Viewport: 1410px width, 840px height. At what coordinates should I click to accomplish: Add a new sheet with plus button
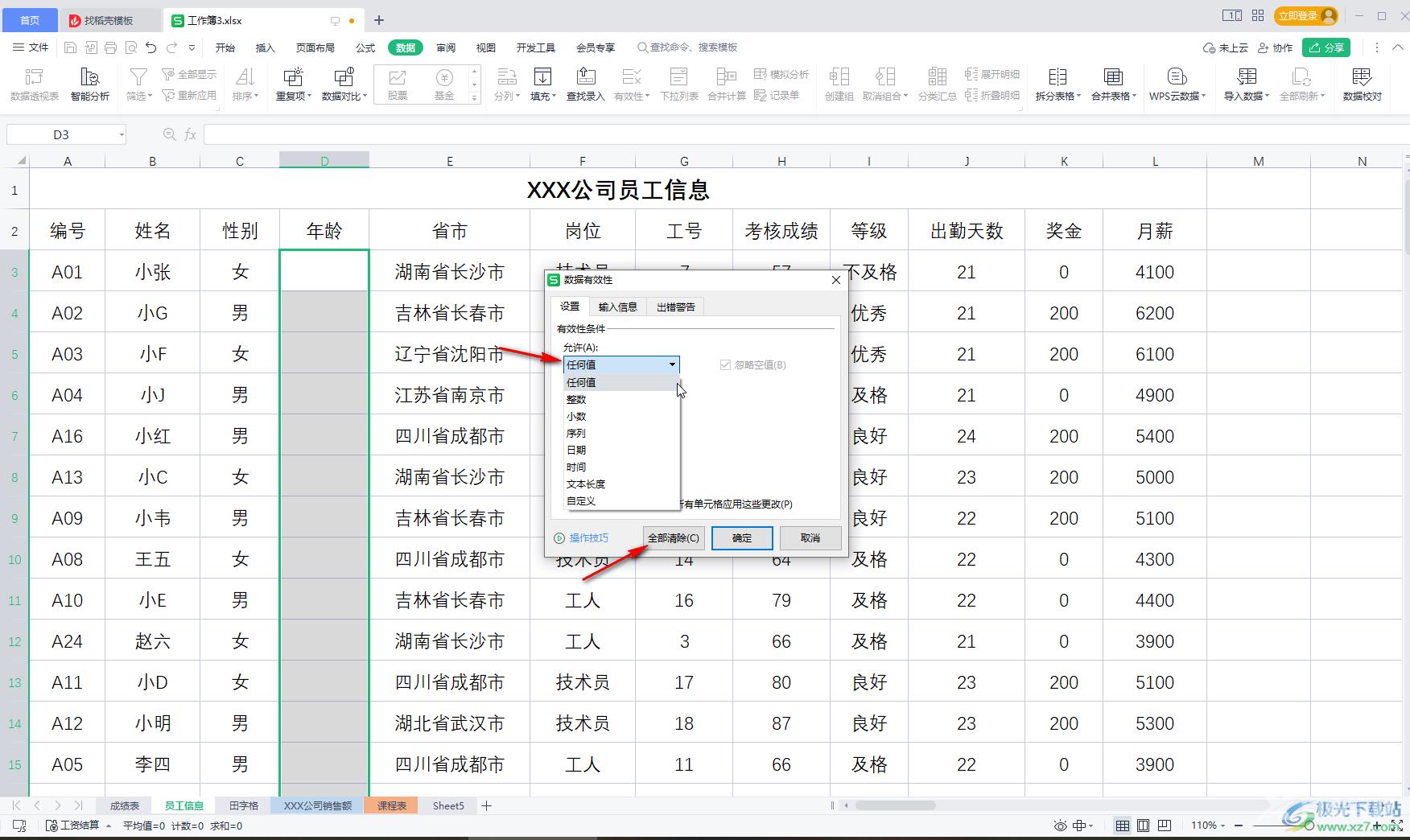click(486, 805)
